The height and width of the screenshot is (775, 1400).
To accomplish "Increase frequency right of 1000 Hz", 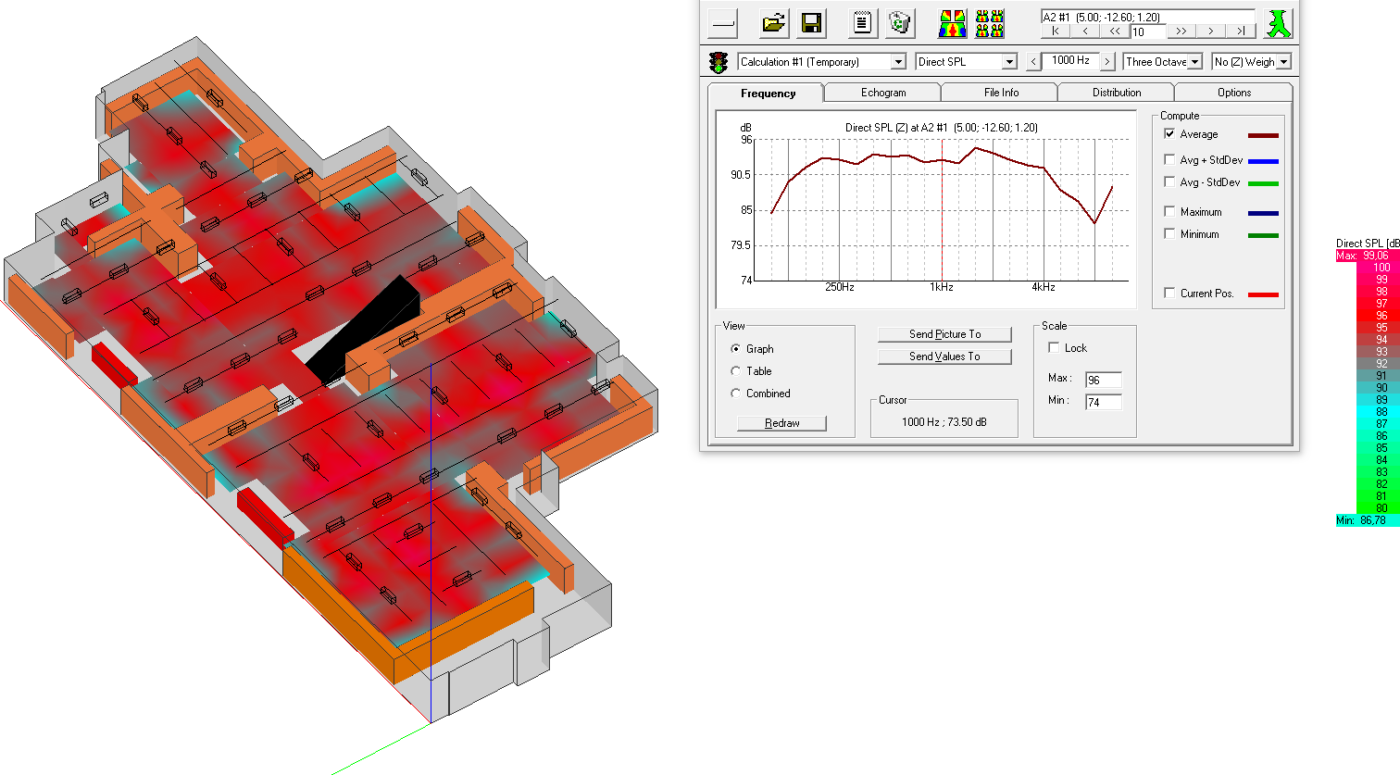I will click(1107, 62).
